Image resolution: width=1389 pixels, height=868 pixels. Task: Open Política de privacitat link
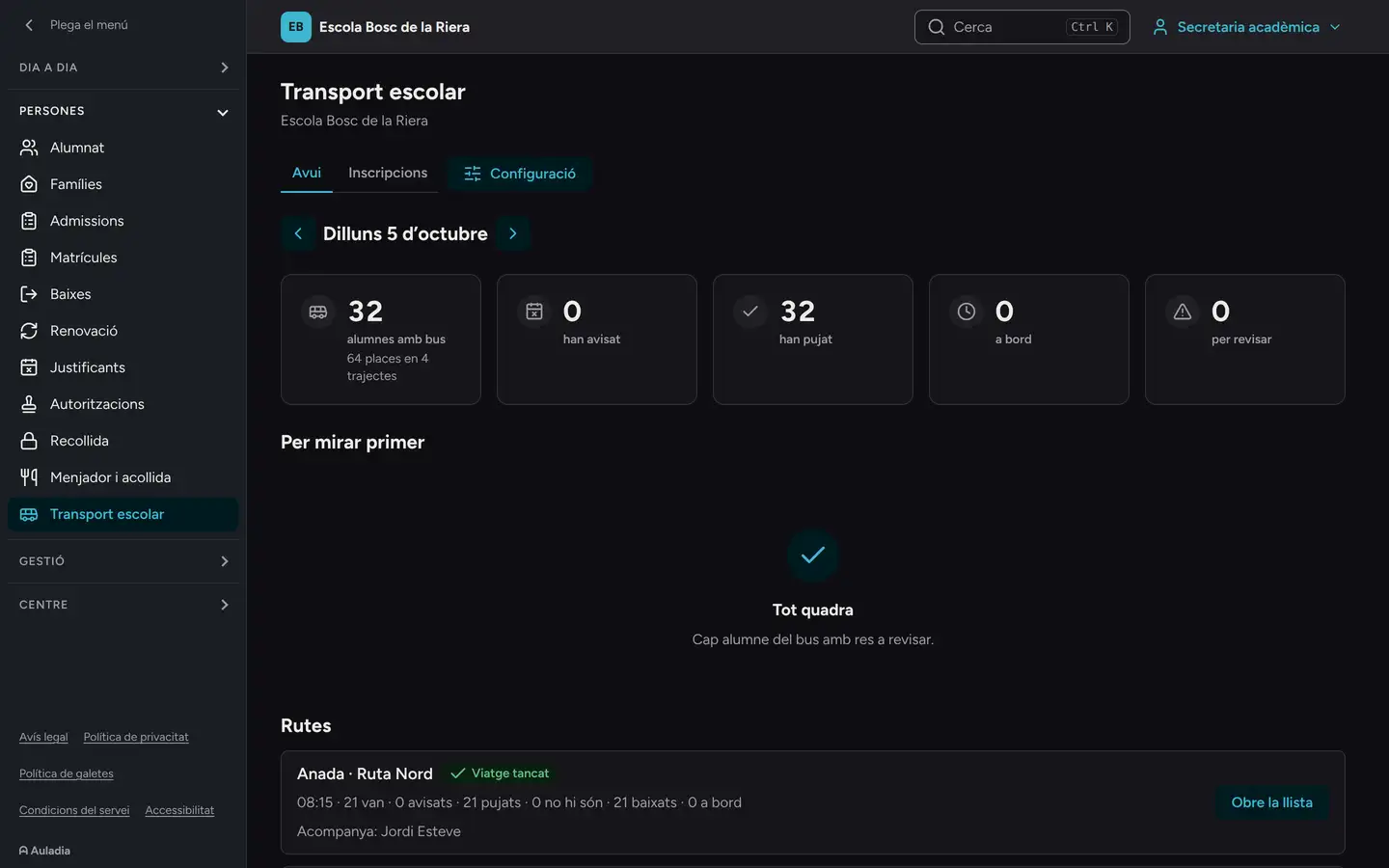tap(136, 737)
